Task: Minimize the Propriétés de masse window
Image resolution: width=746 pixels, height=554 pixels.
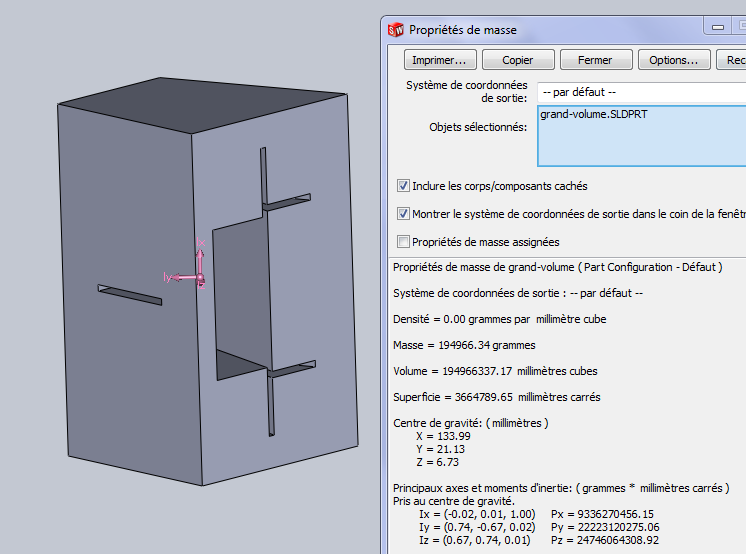Action: [717, 27]
